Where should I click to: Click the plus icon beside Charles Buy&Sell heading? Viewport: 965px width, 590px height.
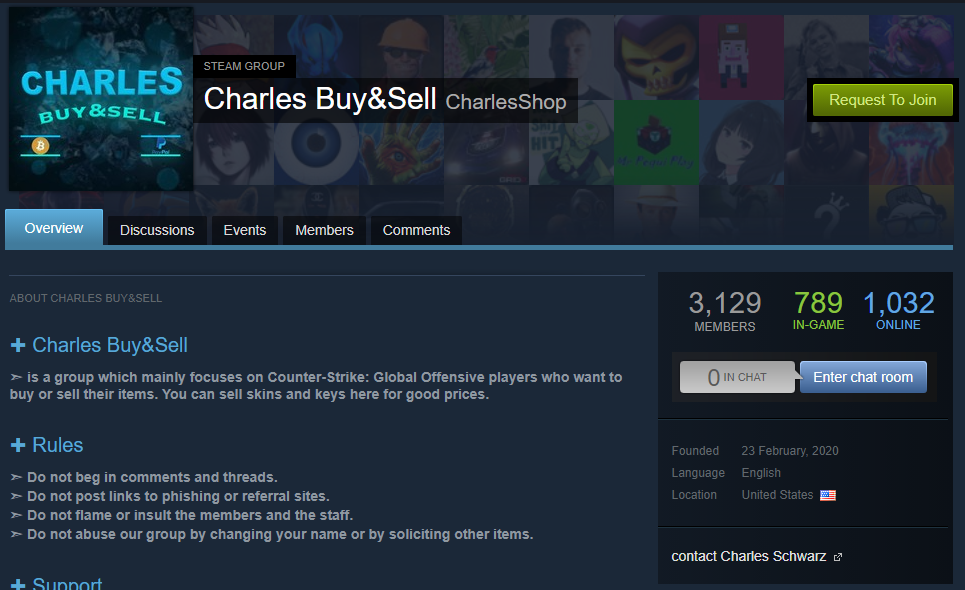pos(18,345)
